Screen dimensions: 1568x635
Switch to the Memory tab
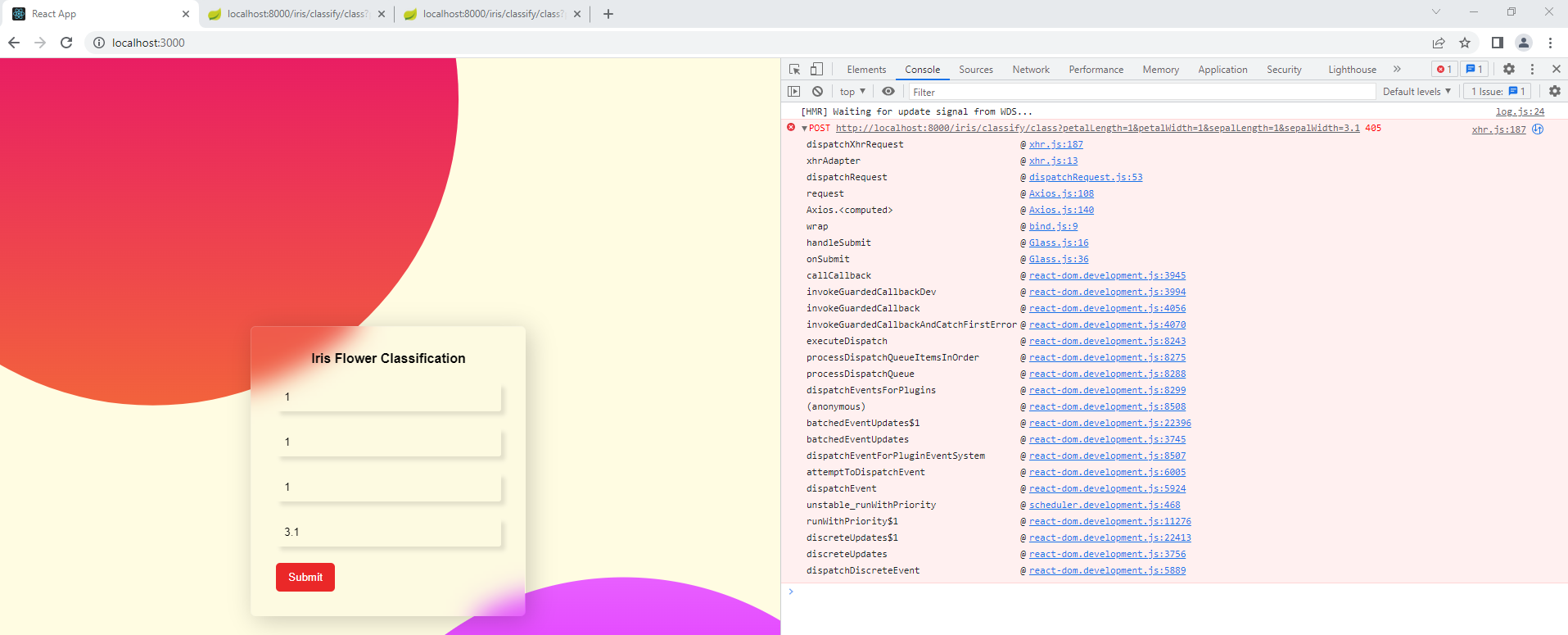[1160, 70]
